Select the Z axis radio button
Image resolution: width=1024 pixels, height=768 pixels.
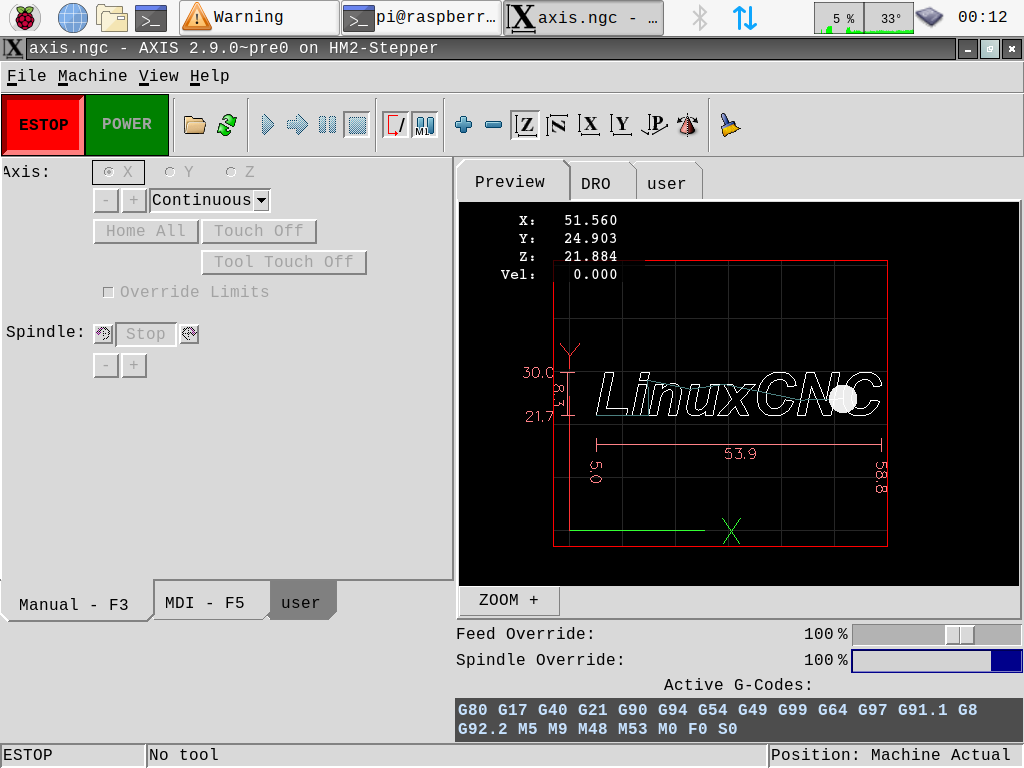click(240, 172)
